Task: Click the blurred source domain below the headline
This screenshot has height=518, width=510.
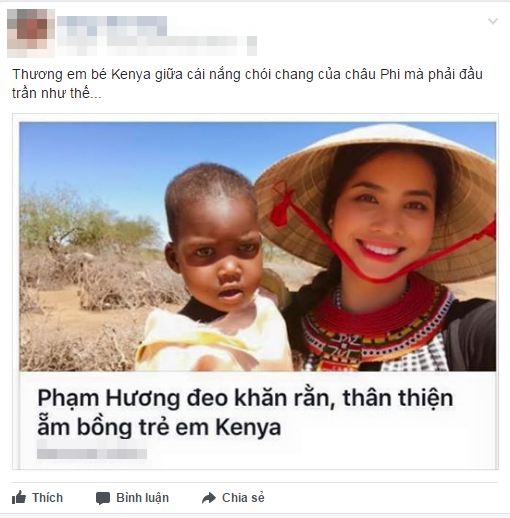Action: [92, 454]
